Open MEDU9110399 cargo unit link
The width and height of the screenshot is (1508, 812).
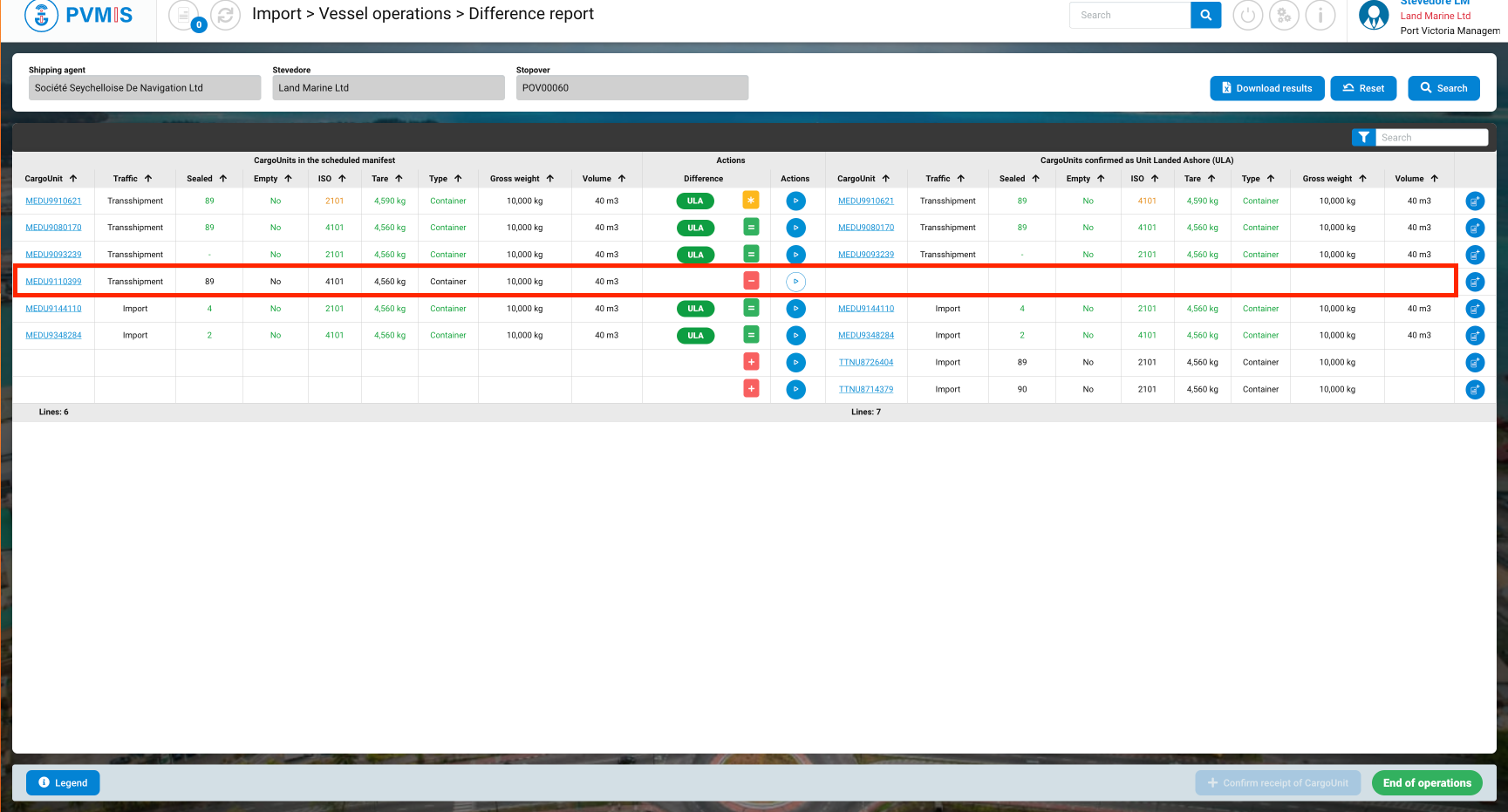coord(53,282)
